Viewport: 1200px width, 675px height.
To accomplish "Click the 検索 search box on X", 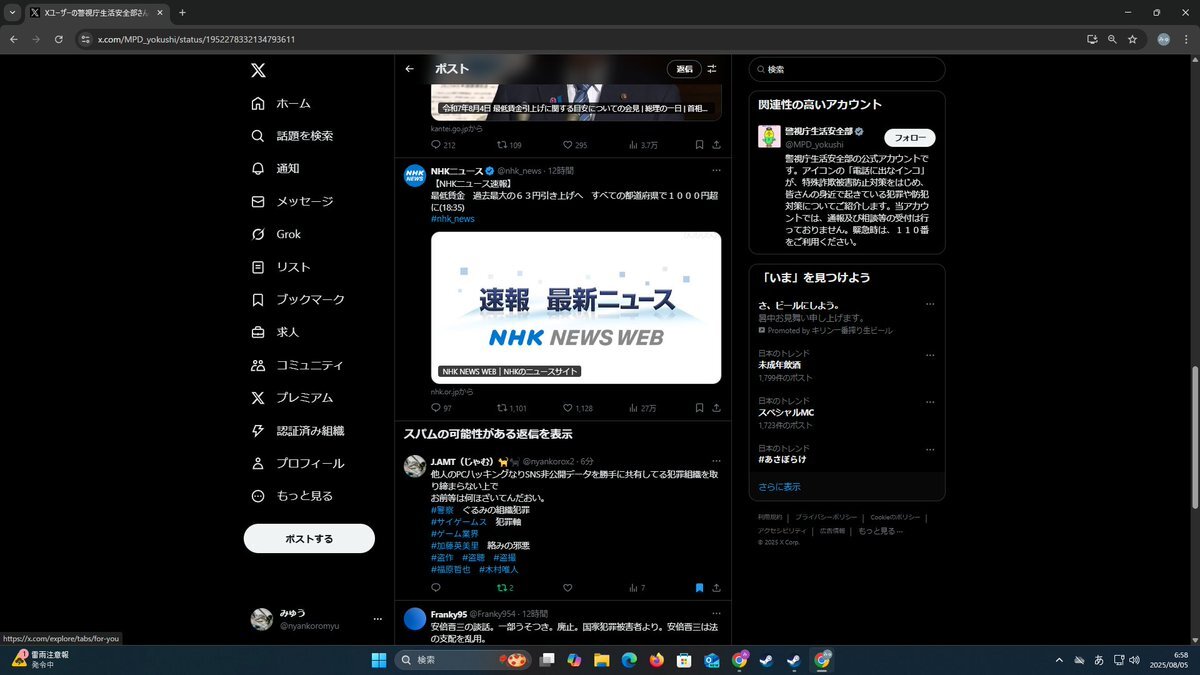I will [846, 69].
